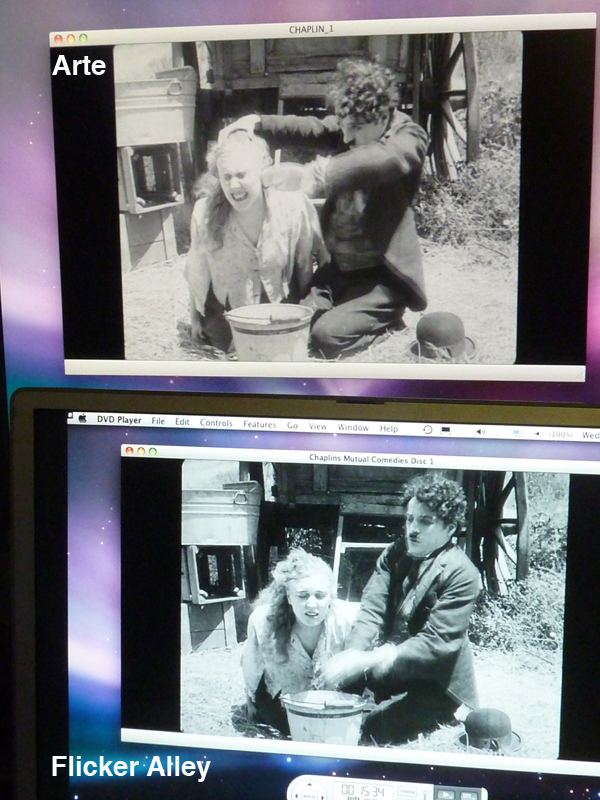The image size is (600, 800).
Task: Minimize the Chaplins Mutual Comedies window
Action: (x=141, y=451)
